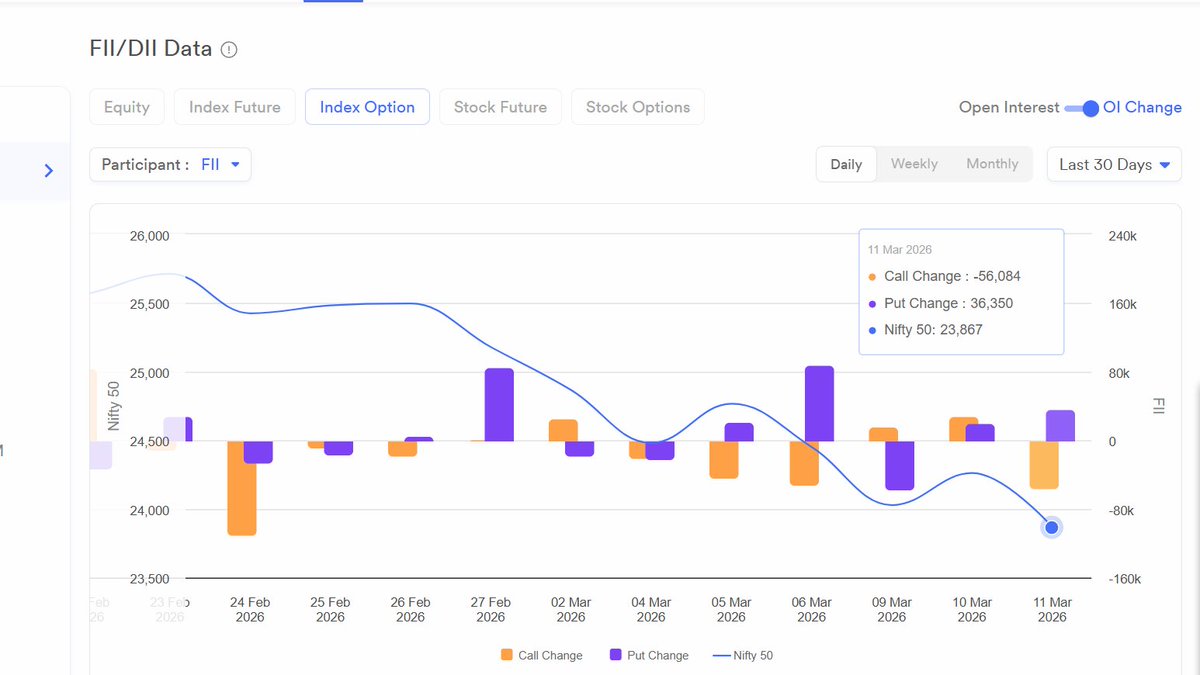Click the purple put bar for 09 Mar
1200x675 pixels.
click(900, 466)
